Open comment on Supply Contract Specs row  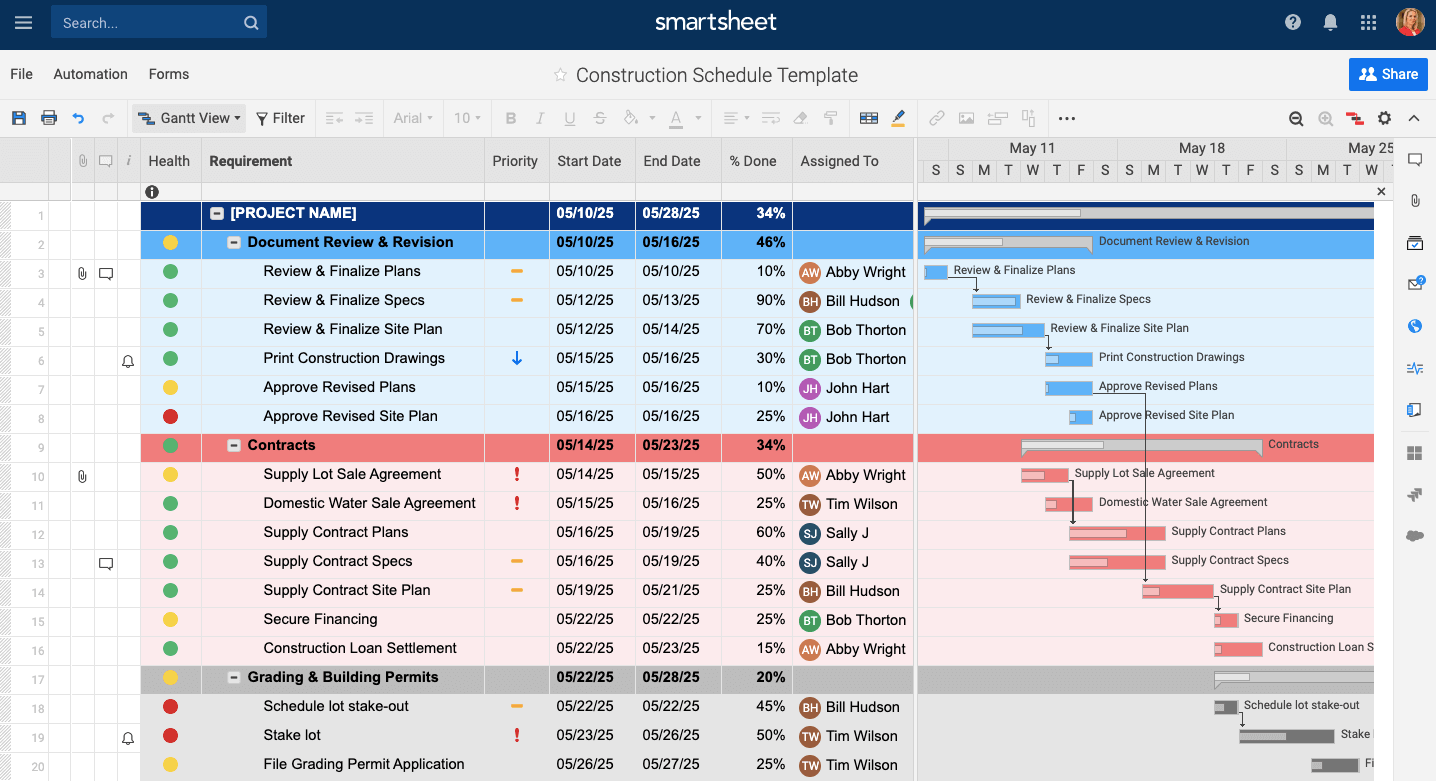pos(106,562)
